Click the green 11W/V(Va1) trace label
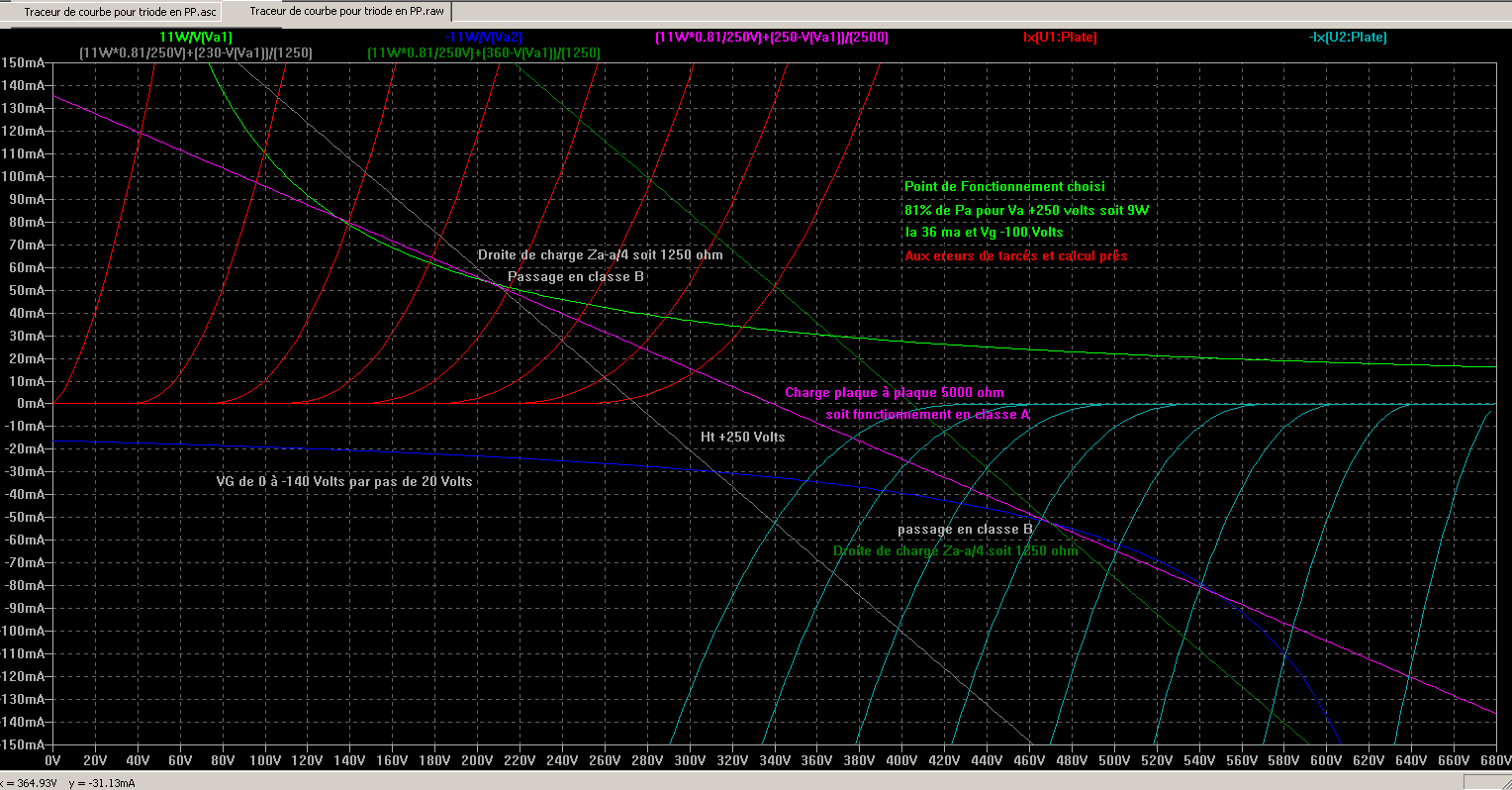Image resolution: width=1512 pixels, height=790 pixels. click(x=196, y=37)
